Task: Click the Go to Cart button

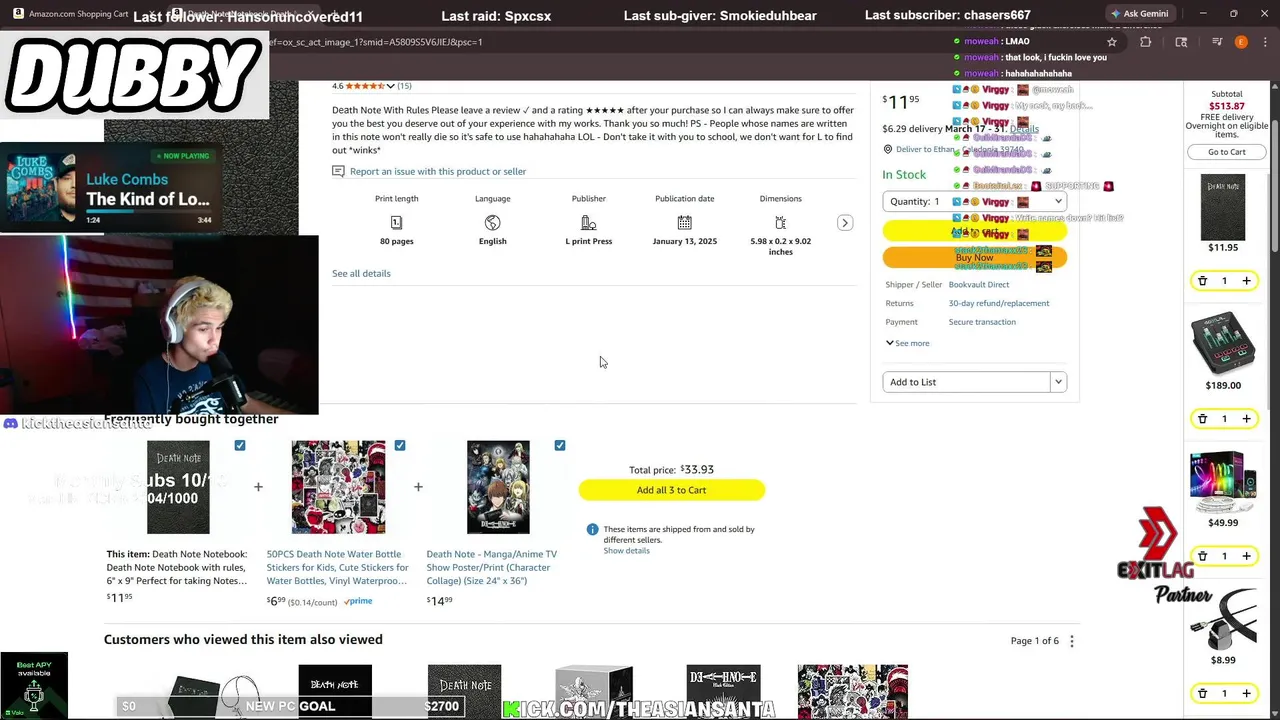Action: pos(1226,152)
